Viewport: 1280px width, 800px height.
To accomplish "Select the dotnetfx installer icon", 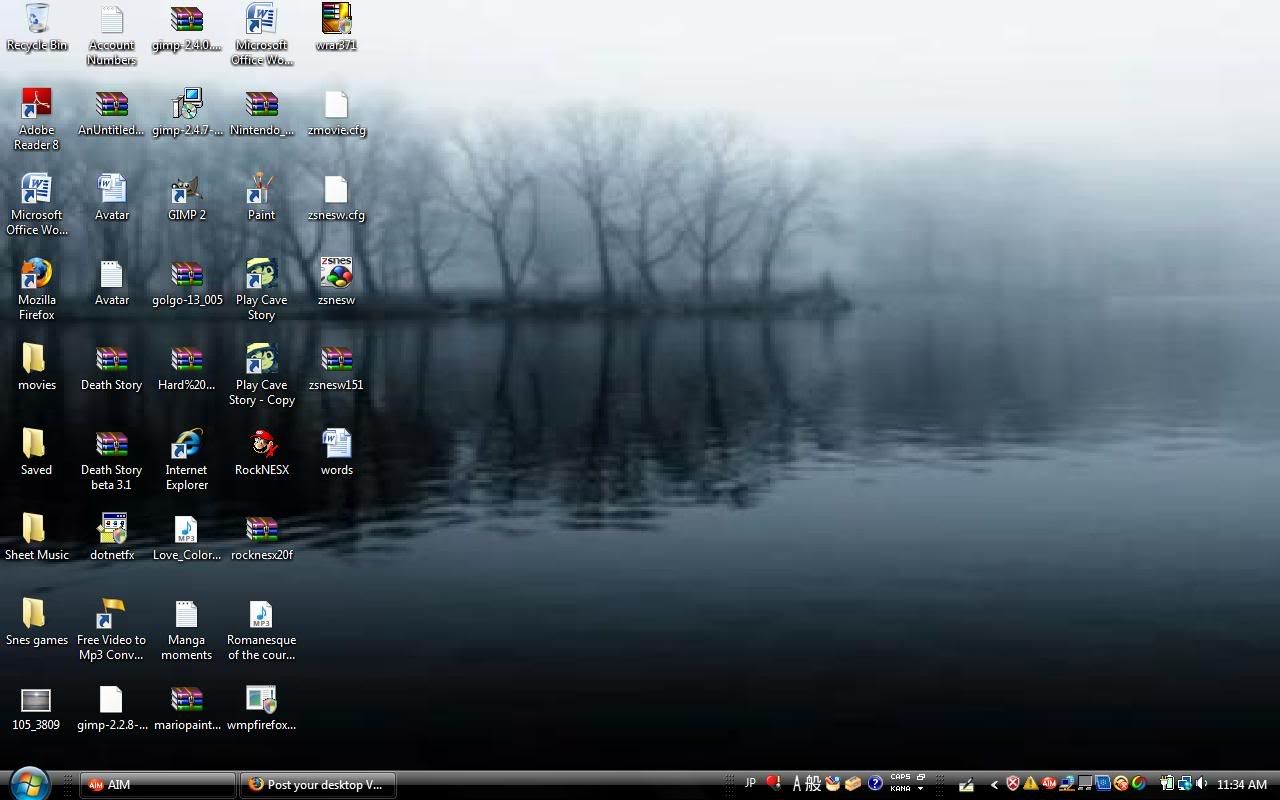I will coord(112,537).
